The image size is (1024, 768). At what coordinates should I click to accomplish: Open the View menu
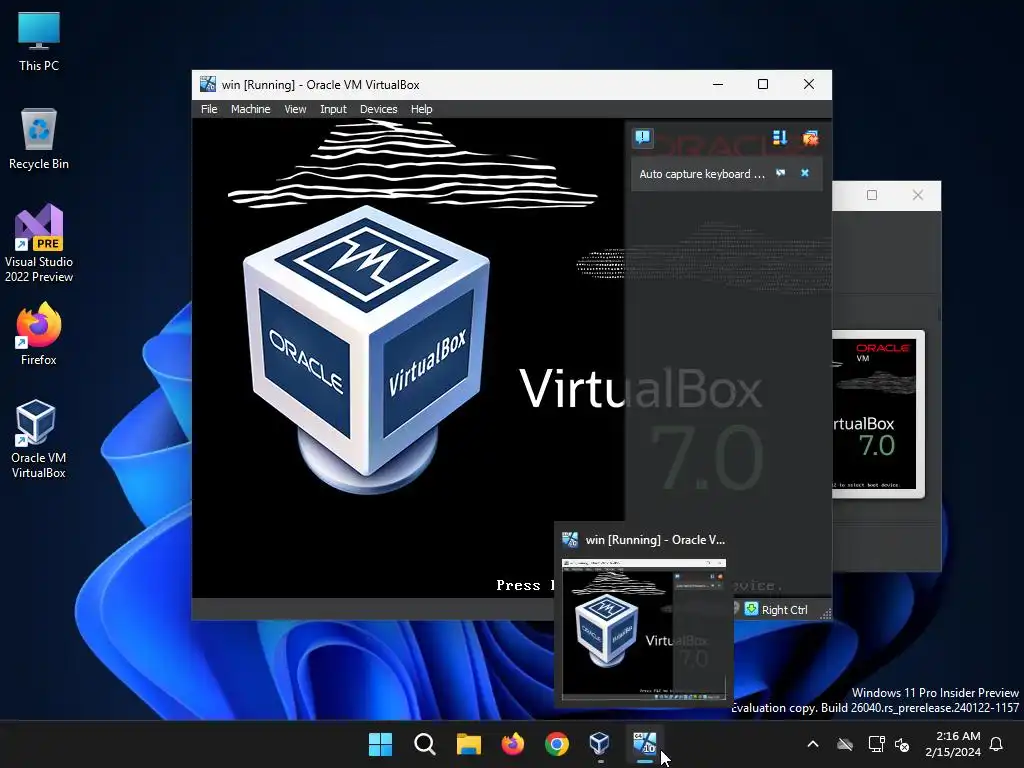coord(295,109)
